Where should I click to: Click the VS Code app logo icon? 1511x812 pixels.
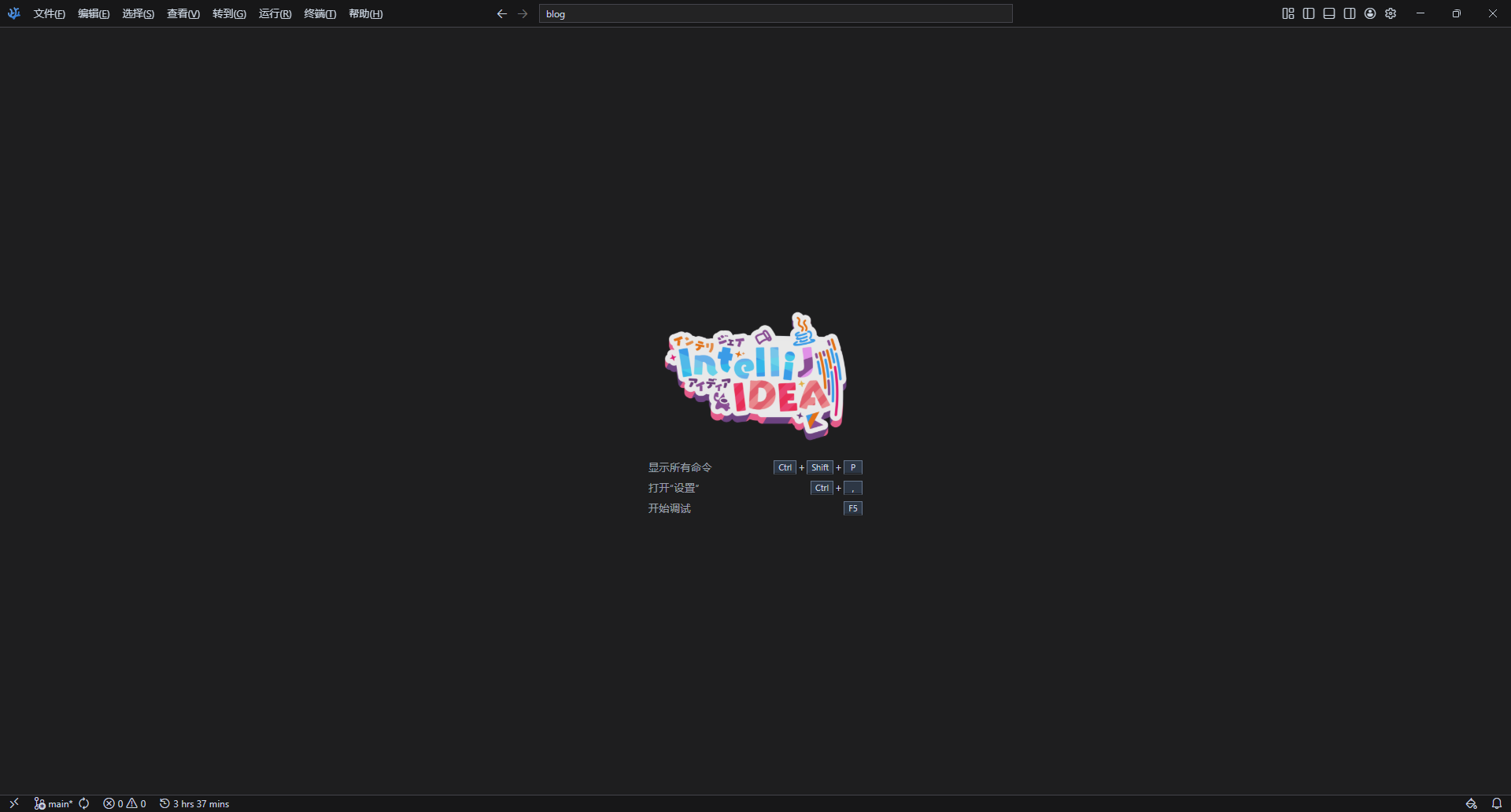pos(13,13)
